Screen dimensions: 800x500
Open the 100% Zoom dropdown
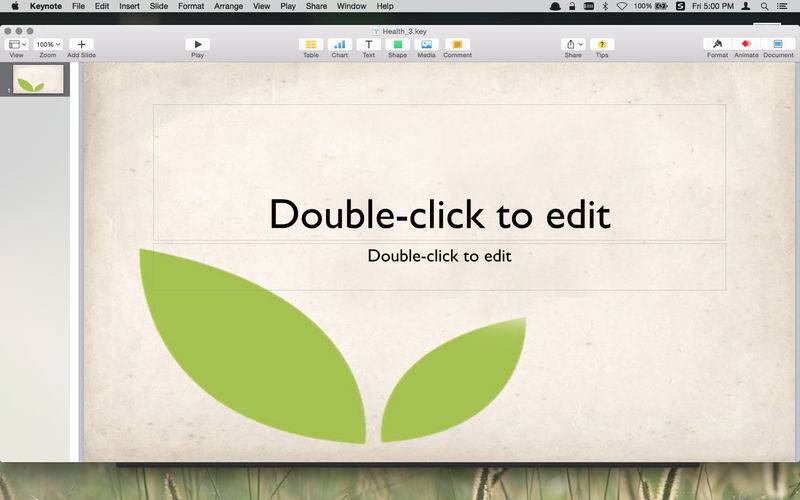[48, 44]
